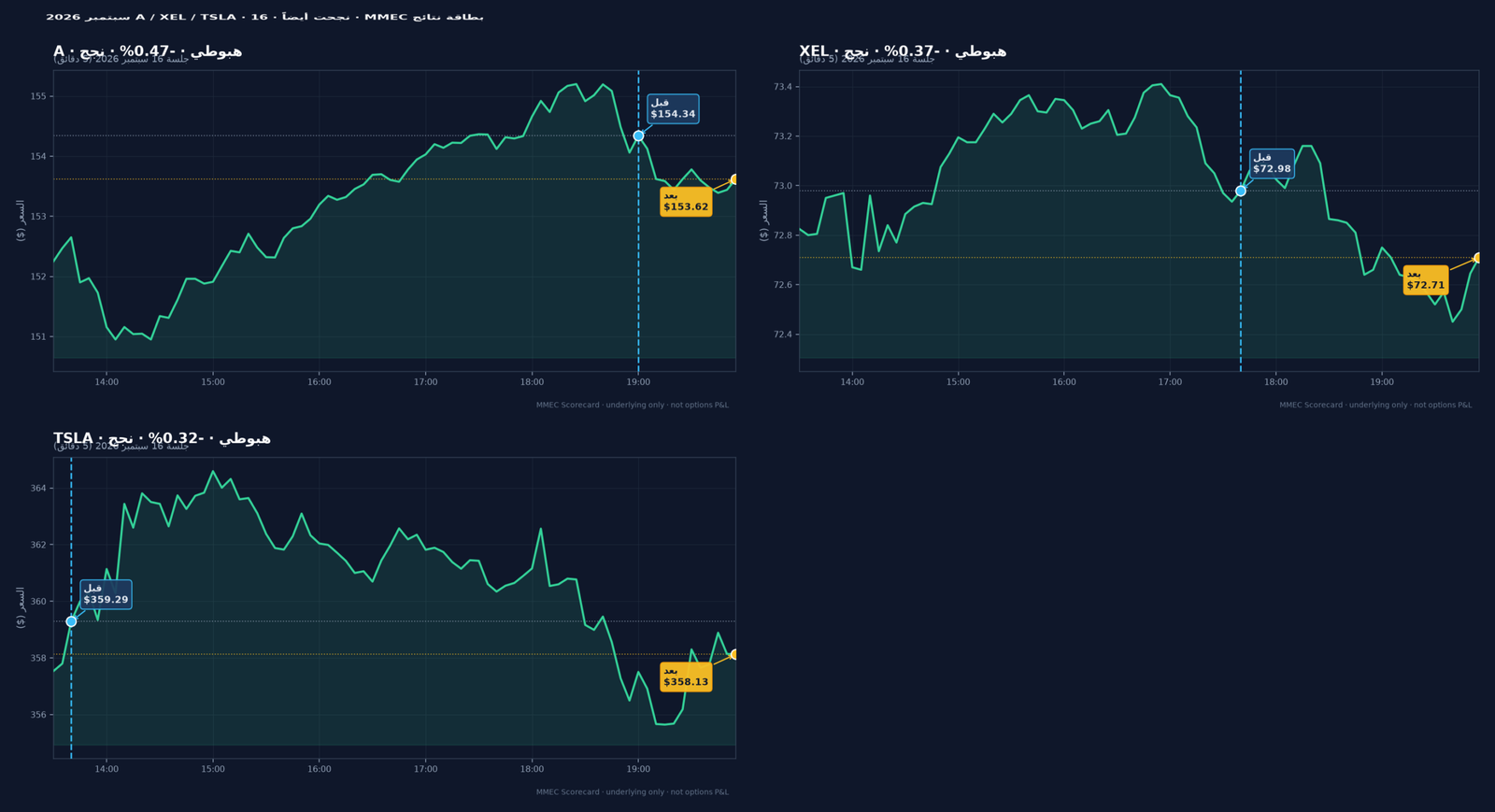Click the قبل $359.29 label in TSLA chart
Viewport: 1495px width, 812px height.
pos(106,594)
